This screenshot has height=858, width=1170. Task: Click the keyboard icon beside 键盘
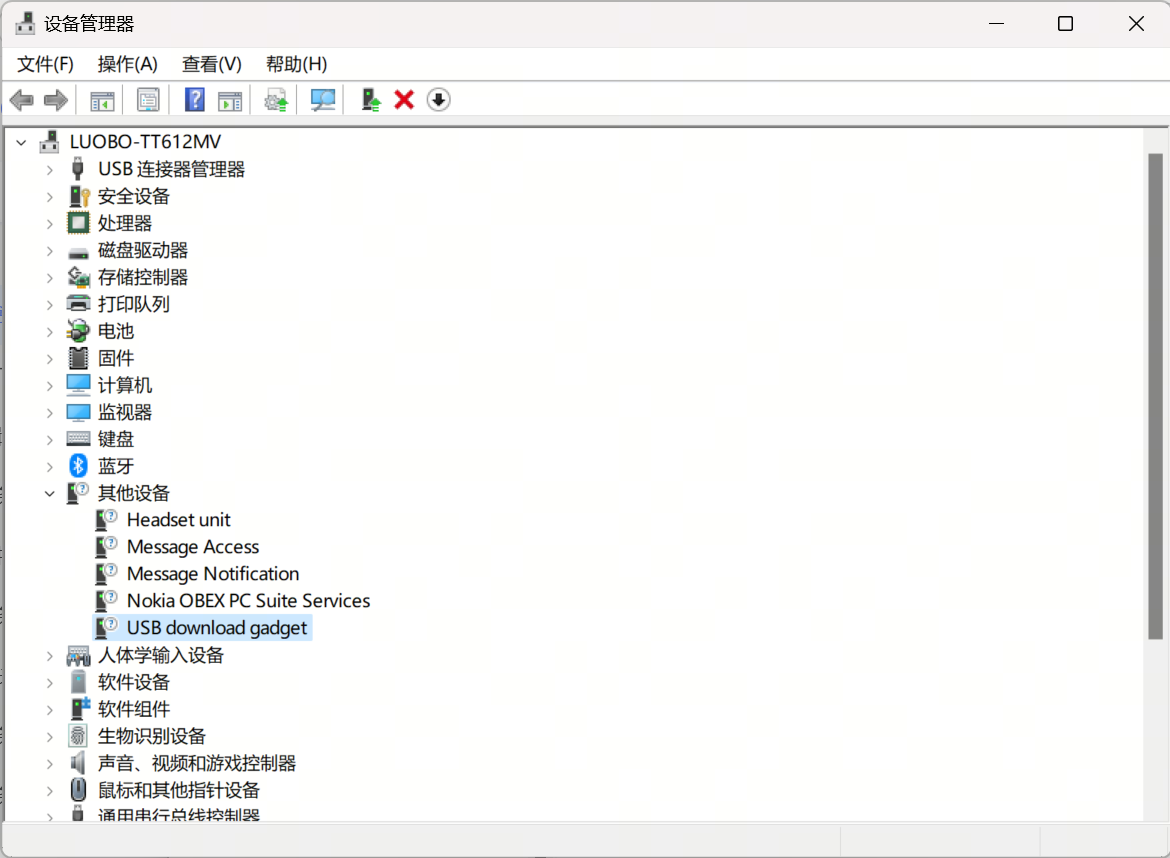pyautogui.click(x=78, y=439)
